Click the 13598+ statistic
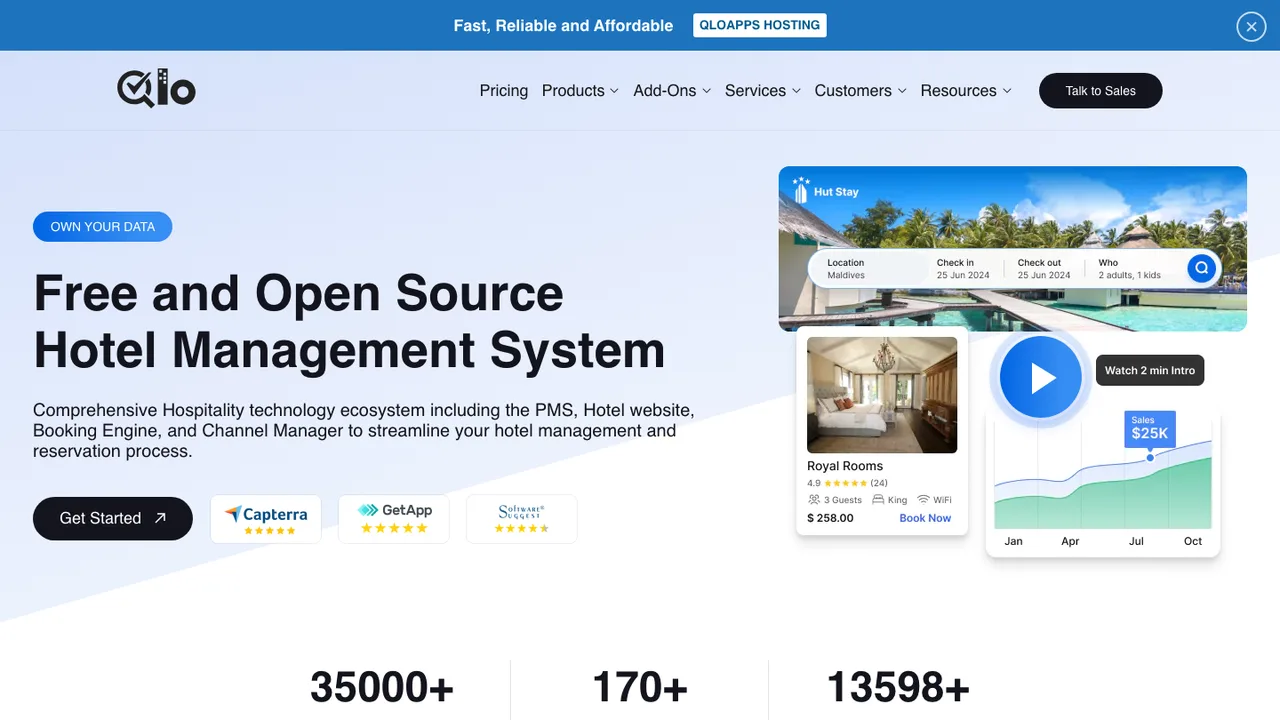 tap(898, 687)
